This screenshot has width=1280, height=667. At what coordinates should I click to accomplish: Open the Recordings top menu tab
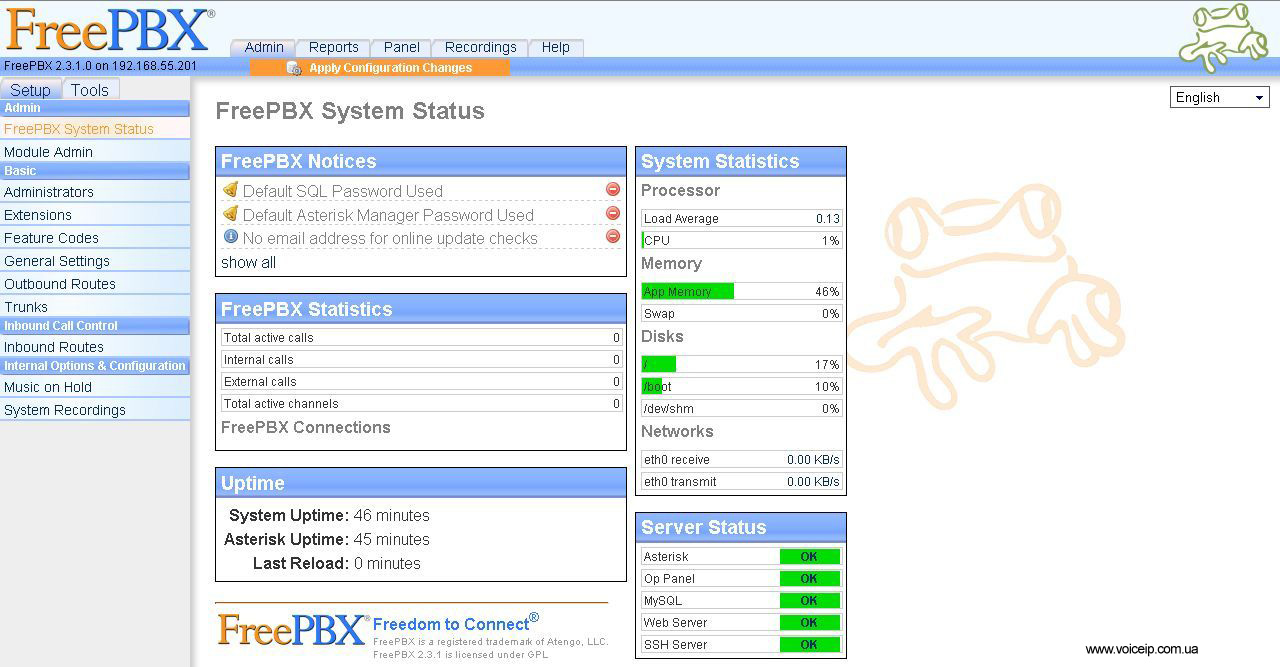pyautogui.click(x=481, y=47)
